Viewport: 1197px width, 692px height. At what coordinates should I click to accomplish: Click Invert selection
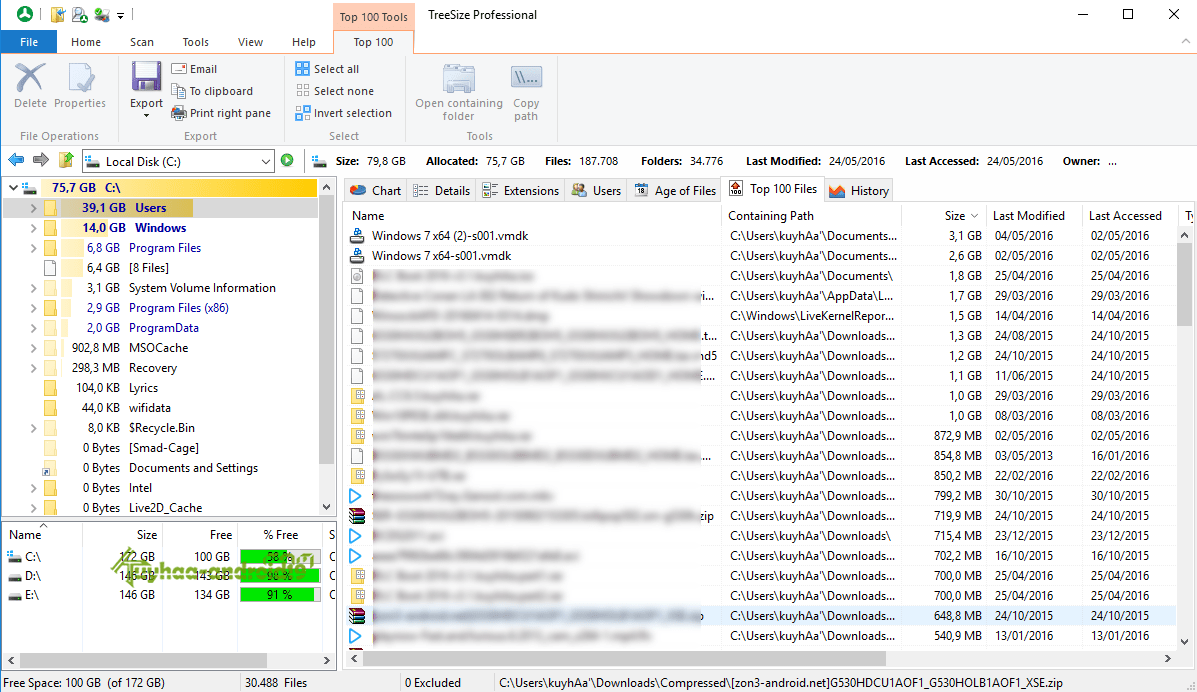coord(344,113)
